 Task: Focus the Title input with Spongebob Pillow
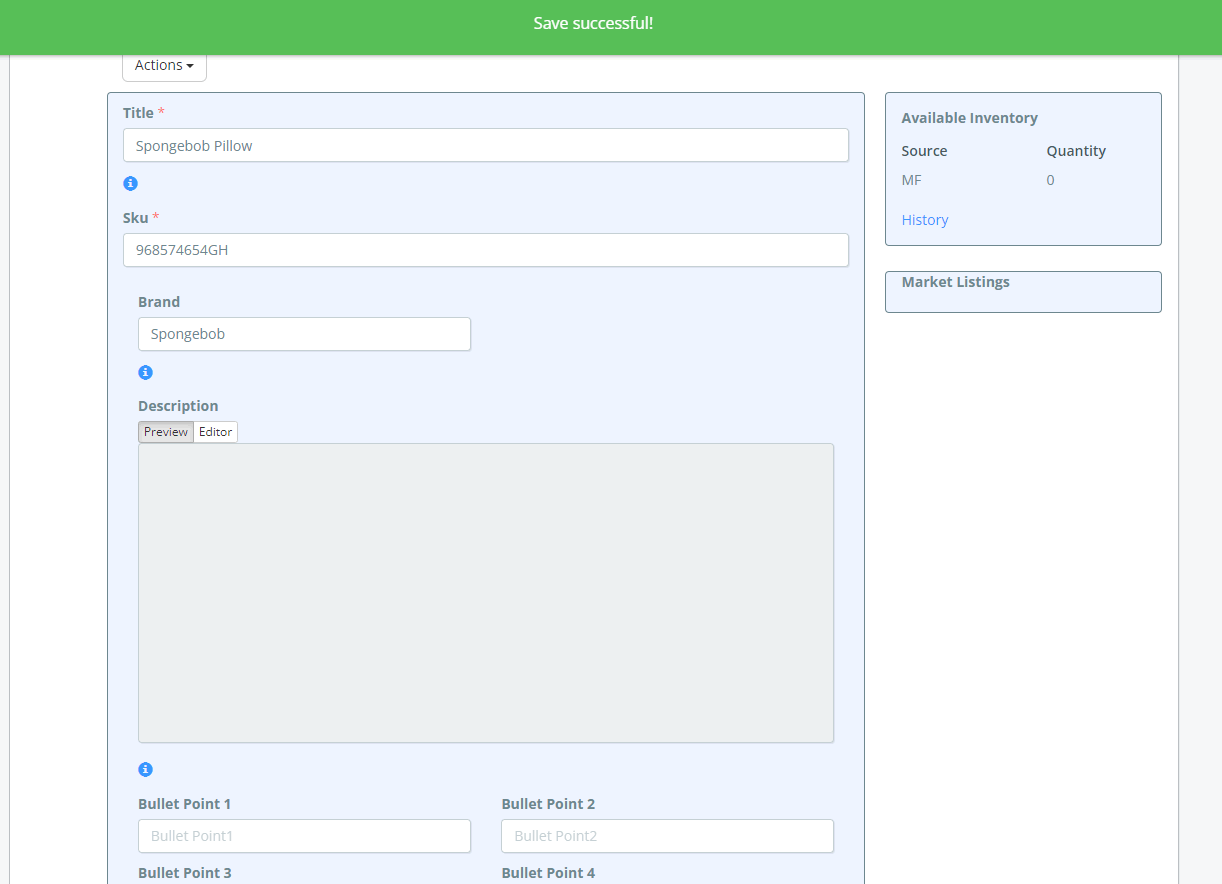(x=486, y=145)
